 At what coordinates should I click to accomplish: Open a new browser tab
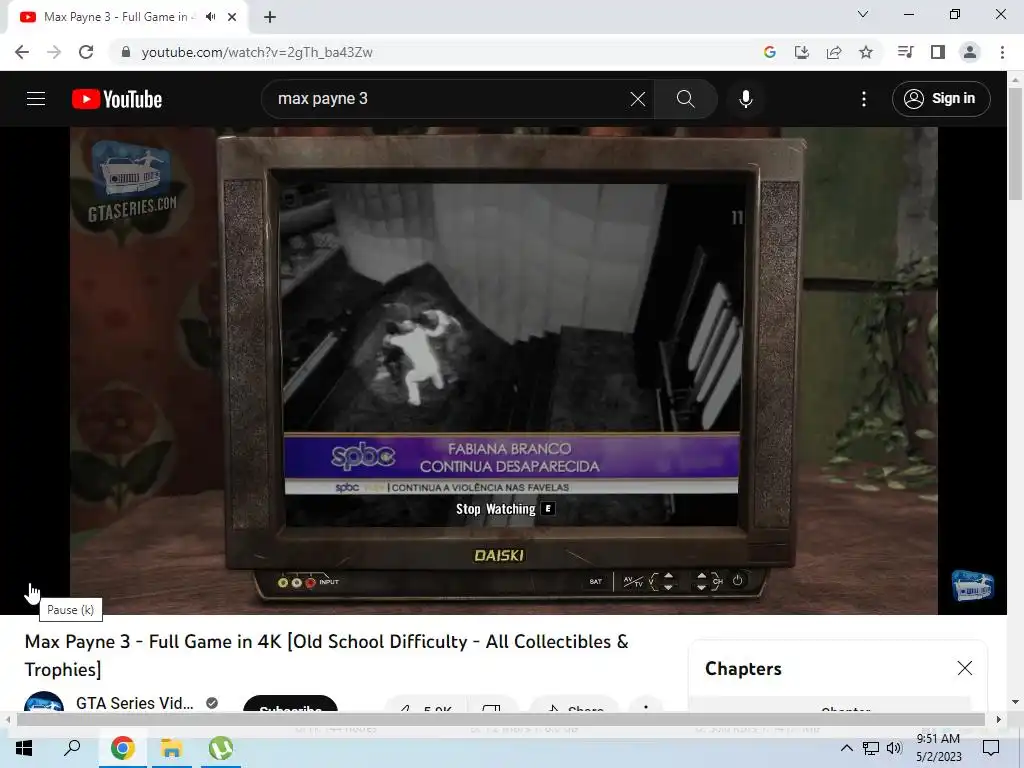[270, 17]
